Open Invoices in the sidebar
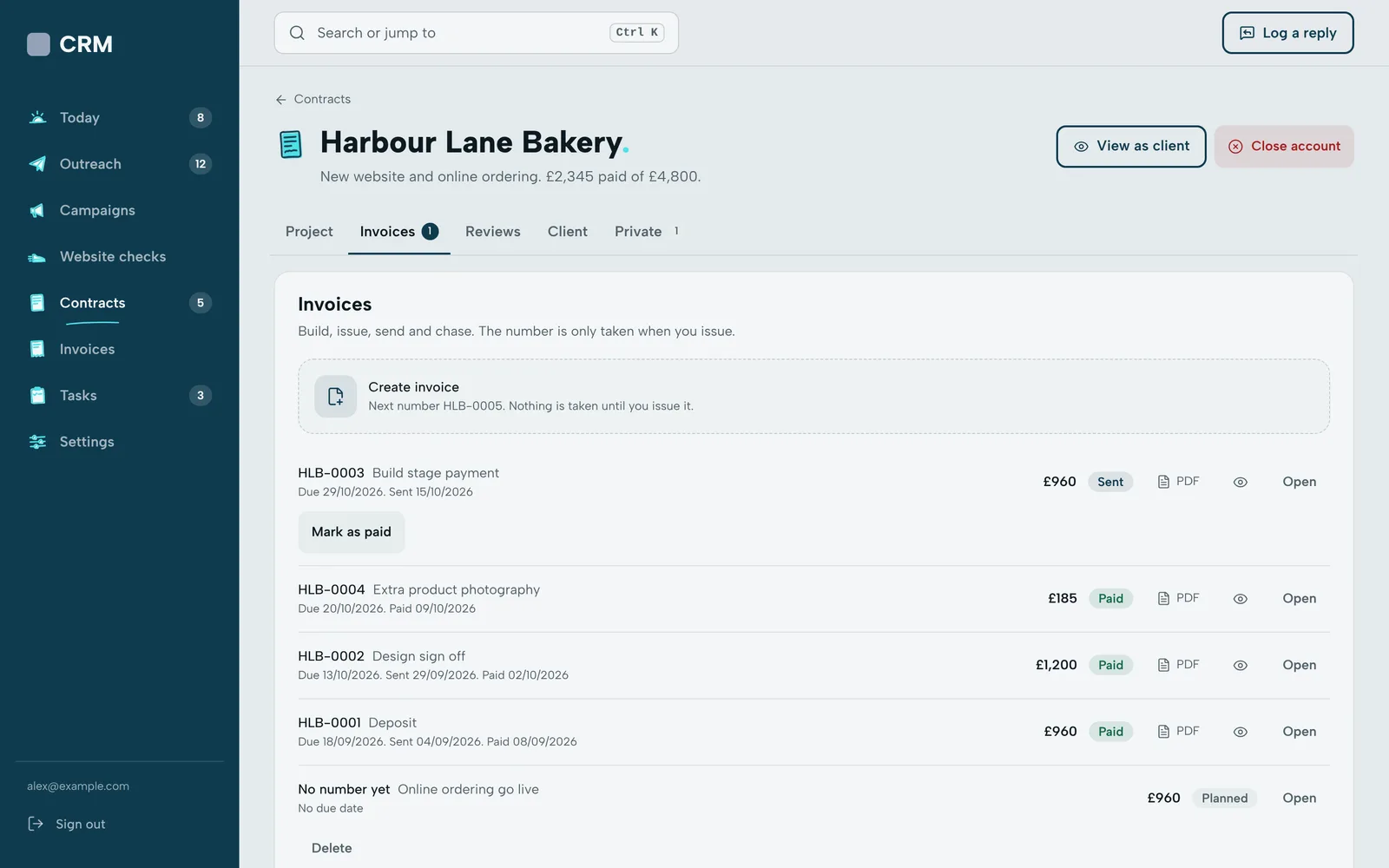 coord(119,349)
